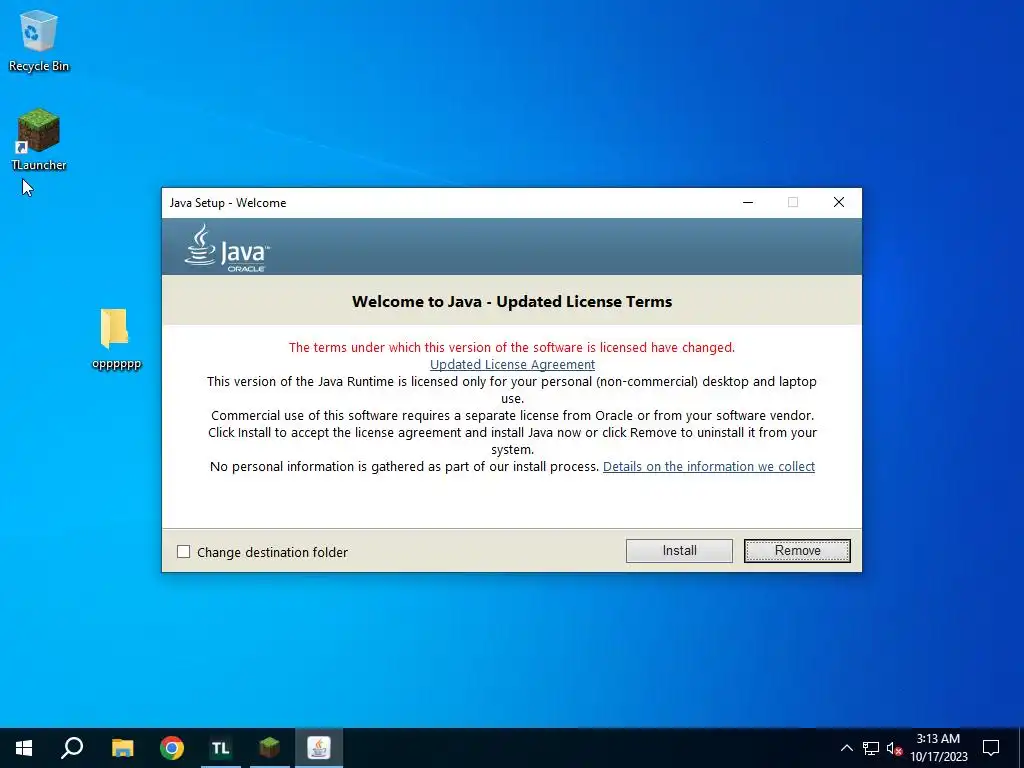Check the Change destination folder checkbox
Viewport: 1024px width, 768px height.
(184, 552)
